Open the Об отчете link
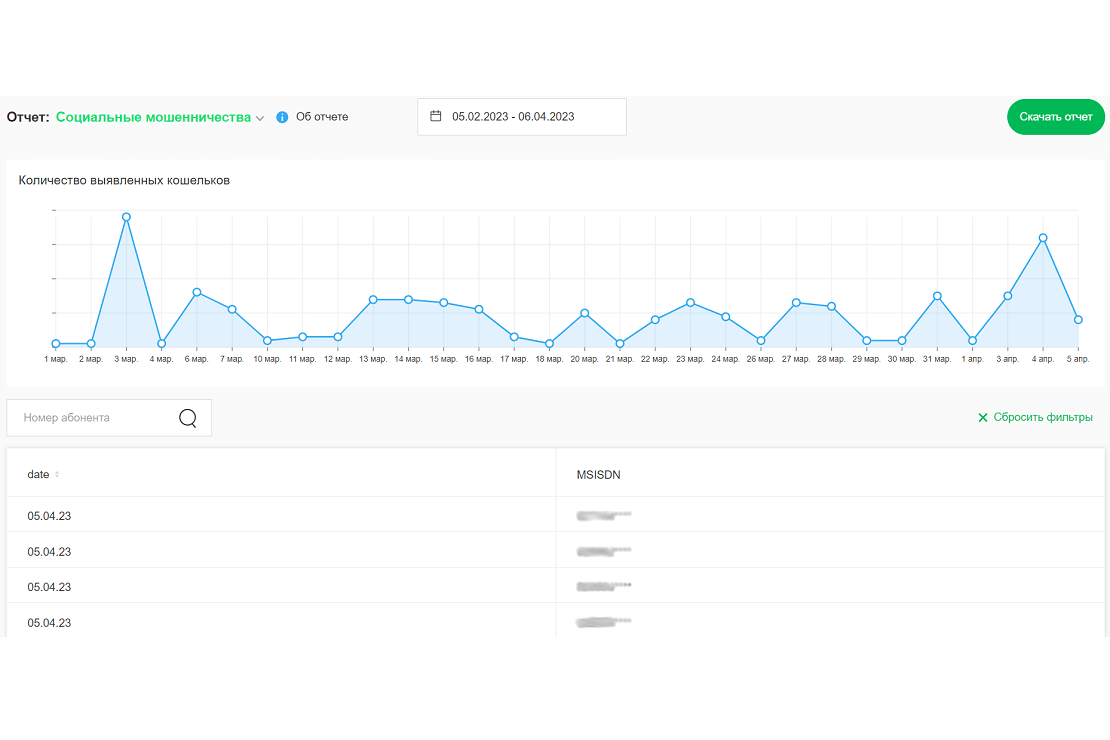This screenshot has width=1110, height=740. 322,117
